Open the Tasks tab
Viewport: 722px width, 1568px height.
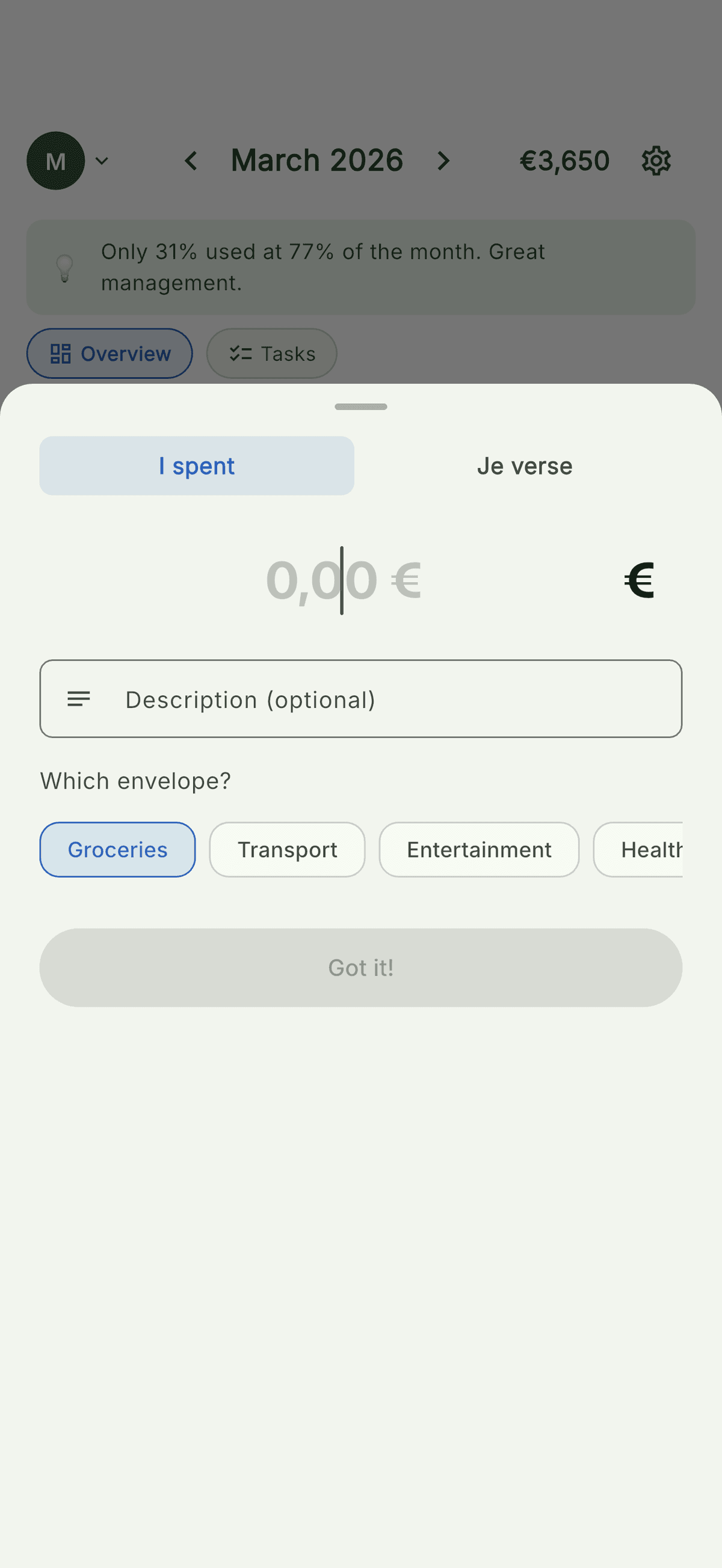click(271, 353)
